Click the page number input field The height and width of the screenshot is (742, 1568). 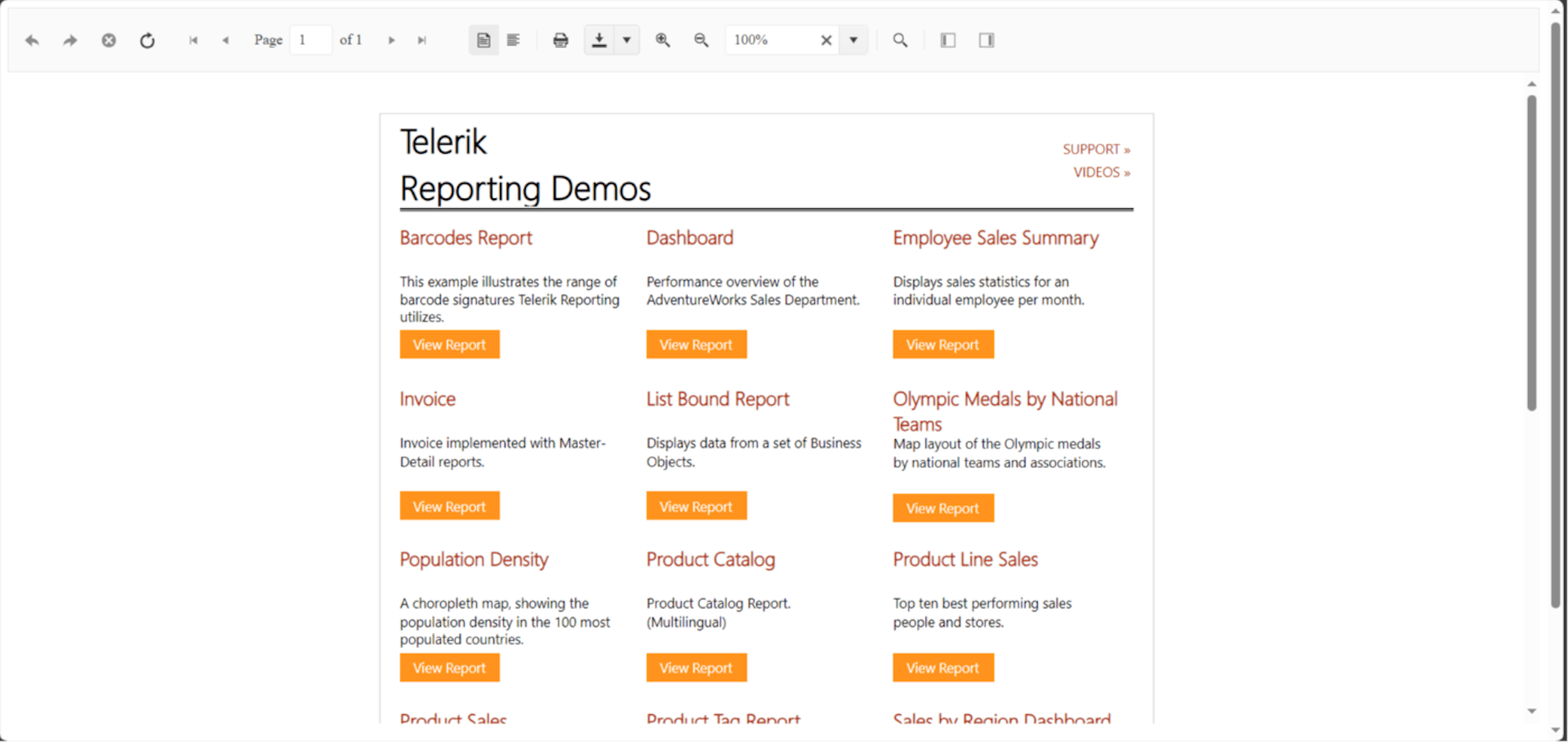(x=310, y=40)
